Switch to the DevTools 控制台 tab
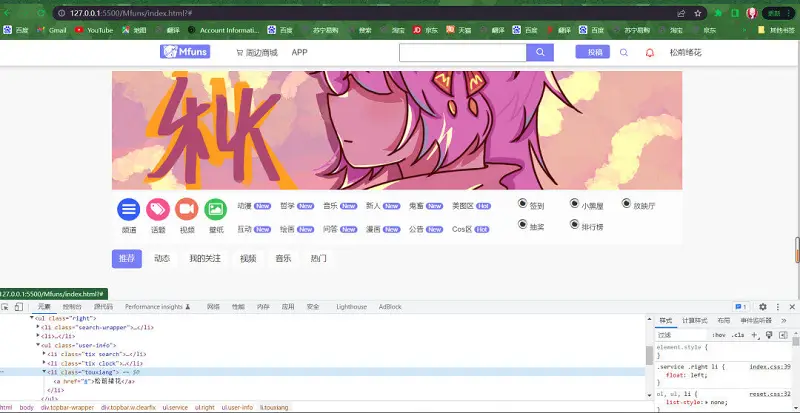Viewport: 800px width, 413px height. [72, 307]
